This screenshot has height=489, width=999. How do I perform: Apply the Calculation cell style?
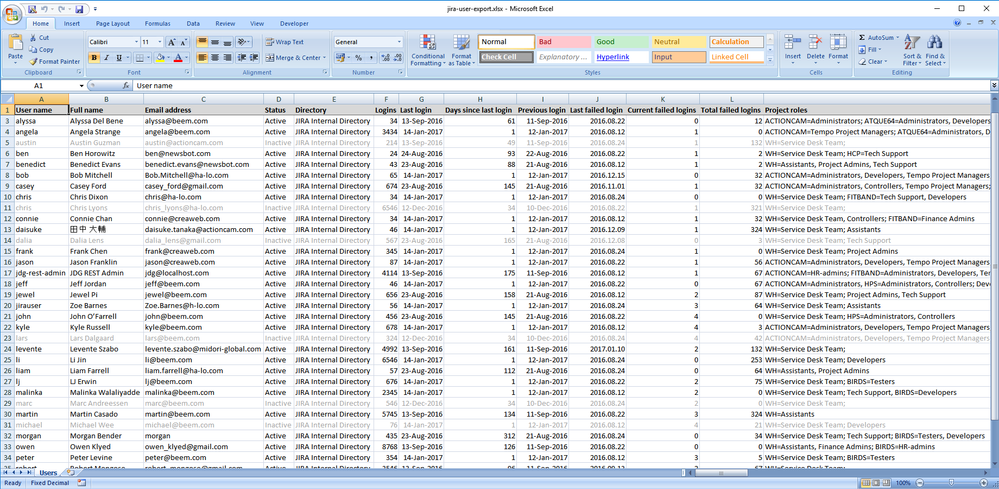point(736,42)
